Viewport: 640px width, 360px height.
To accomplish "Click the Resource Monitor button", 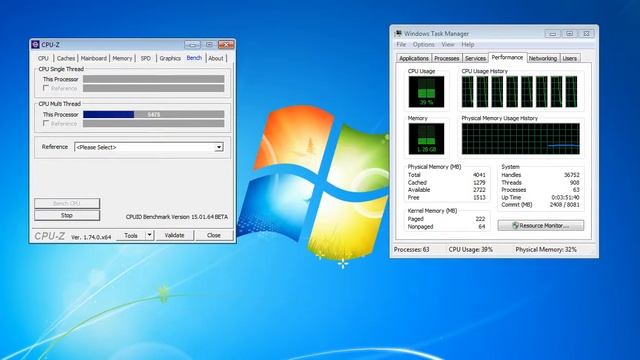I will pos(541,225).
